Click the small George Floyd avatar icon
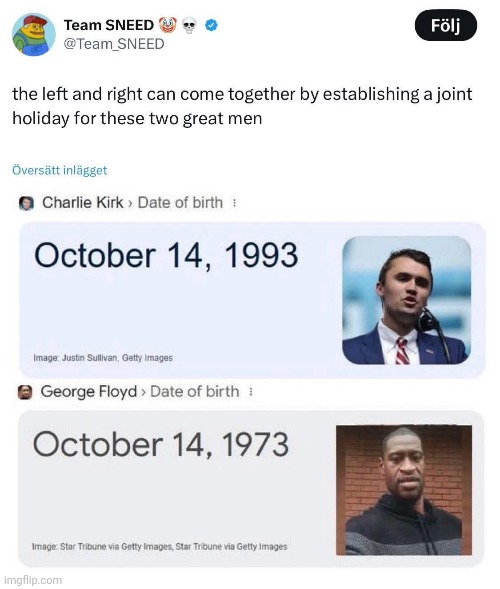This screenshot has width=500, height=589. (25, 392)
